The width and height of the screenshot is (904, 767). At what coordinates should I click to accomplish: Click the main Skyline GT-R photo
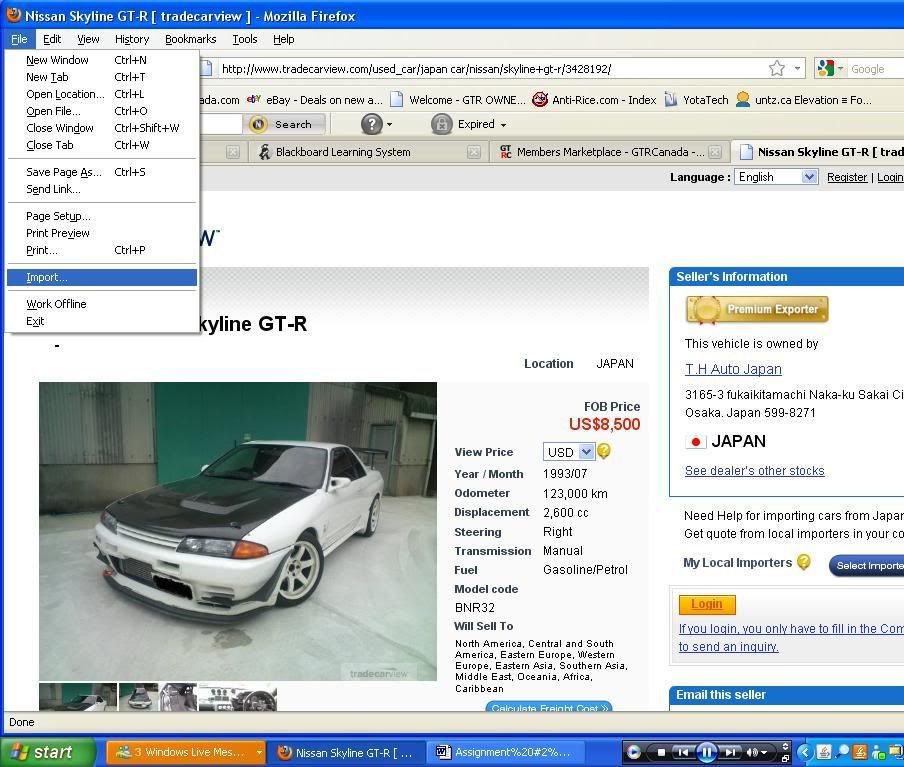[238, 531]
